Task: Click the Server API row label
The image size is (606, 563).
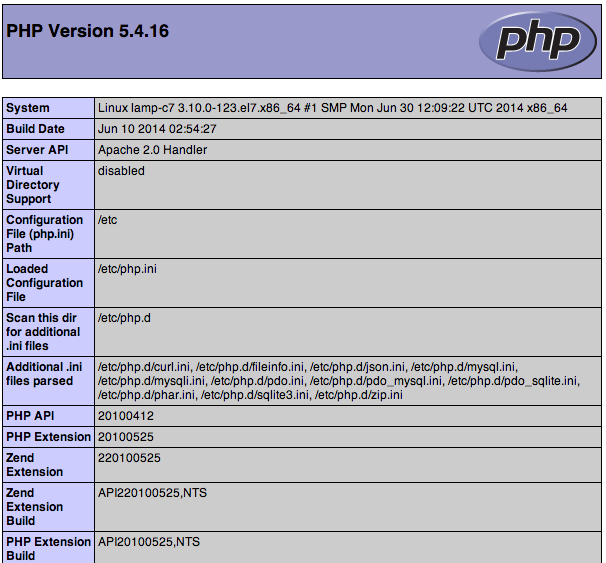Action: coord(36,150)
